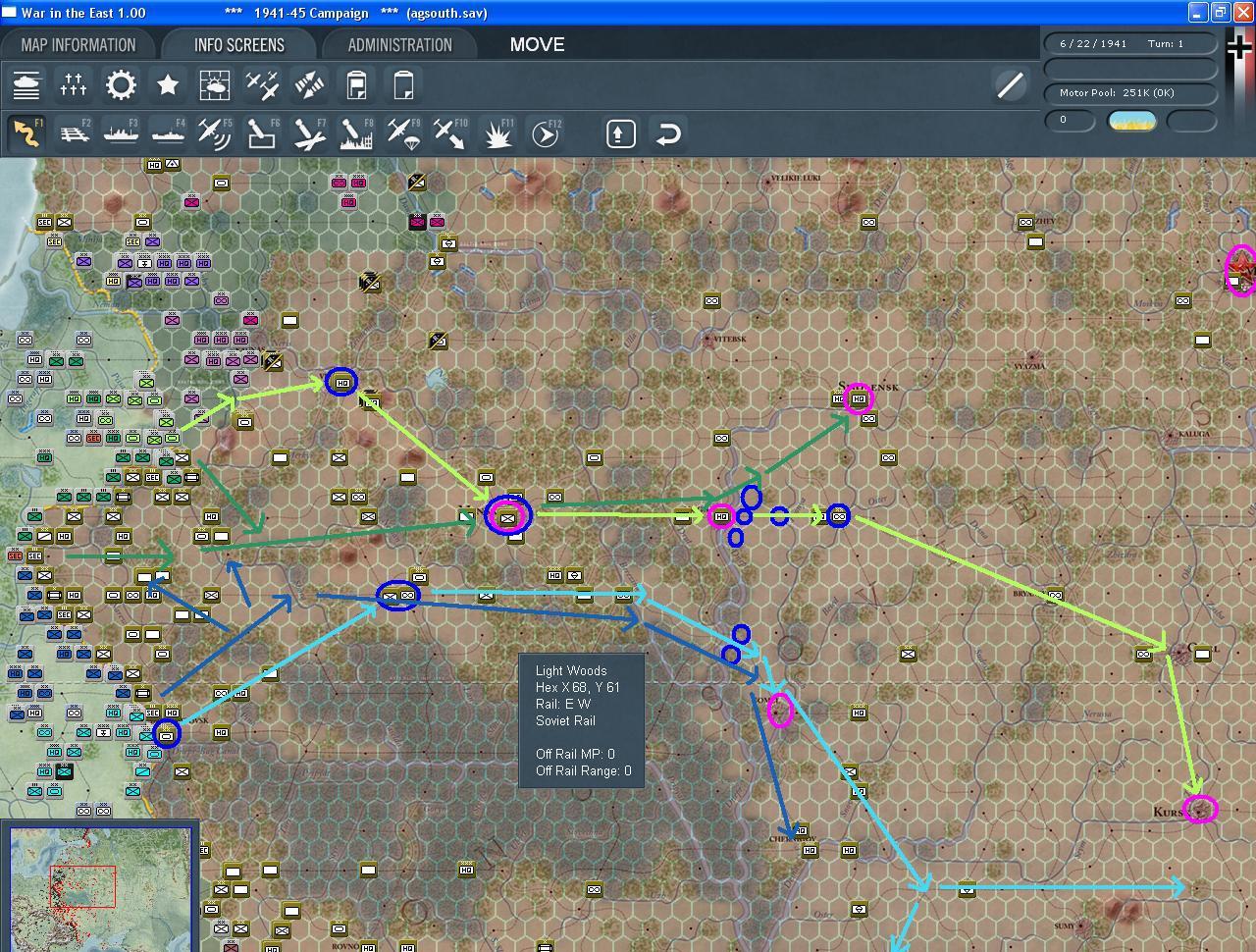The width and height of the screenshot is (1256, 952).
Task: Click the F12 end turn icon
Action: coord(546,133)
